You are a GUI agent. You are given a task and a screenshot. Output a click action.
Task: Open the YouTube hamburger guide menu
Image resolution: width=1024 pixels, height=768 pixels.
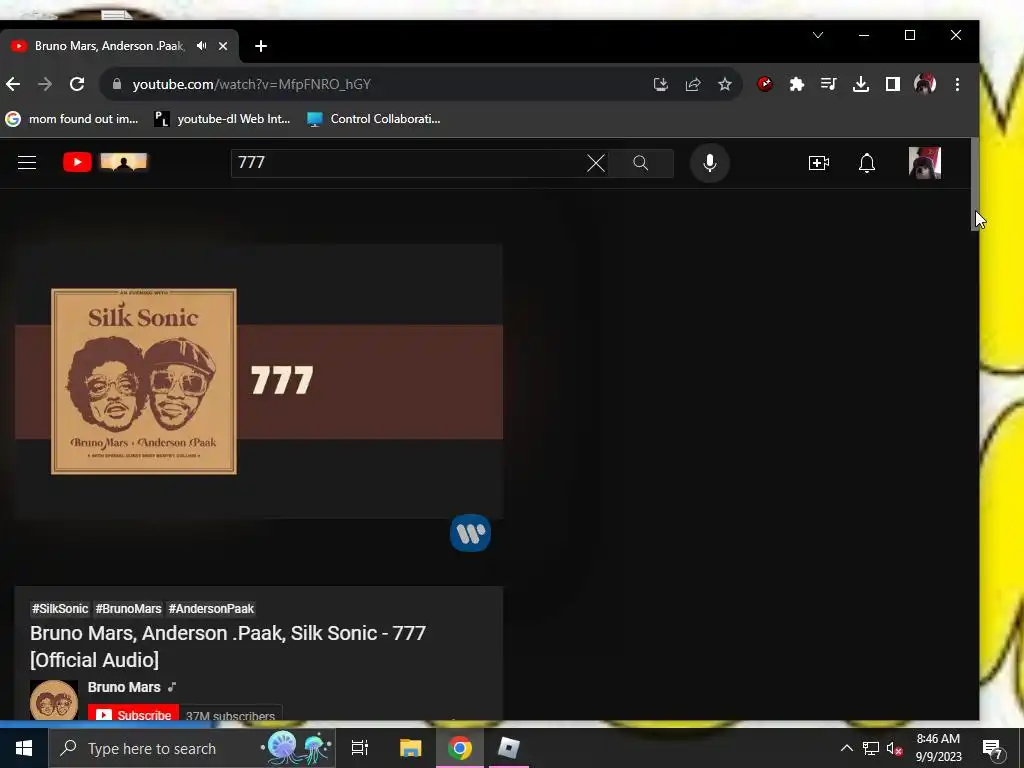point(27,163)
